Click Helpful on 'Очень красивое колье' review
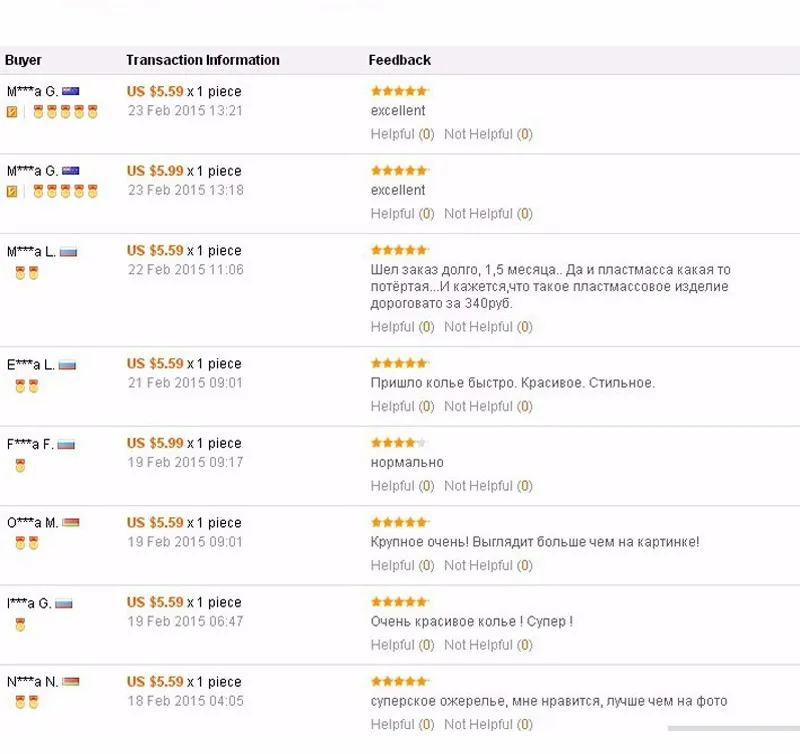Image resolution: width=800 pixels, height=754 pixels. (402, 645)
